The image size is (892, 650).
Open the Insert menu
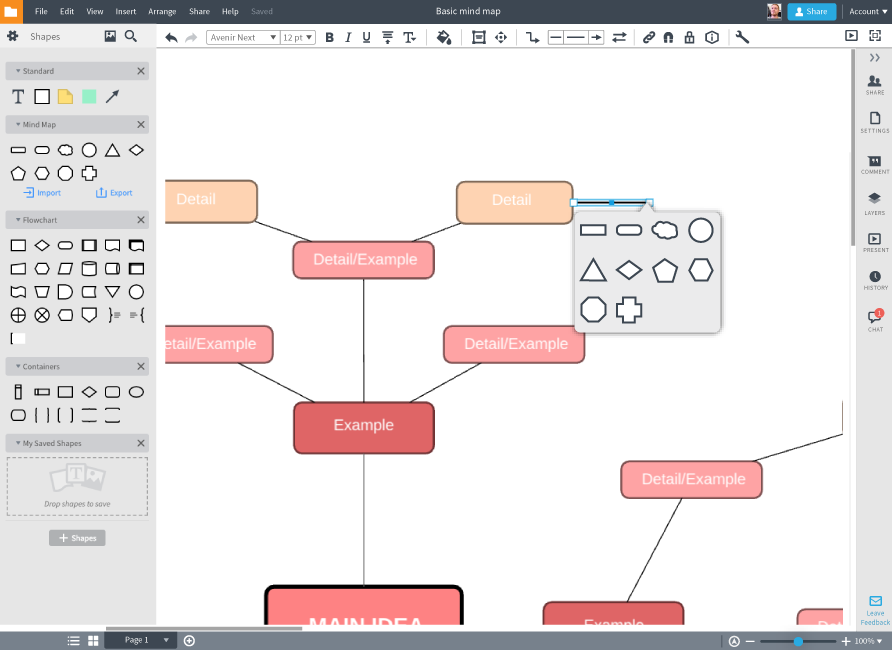(x=124, y=11)
